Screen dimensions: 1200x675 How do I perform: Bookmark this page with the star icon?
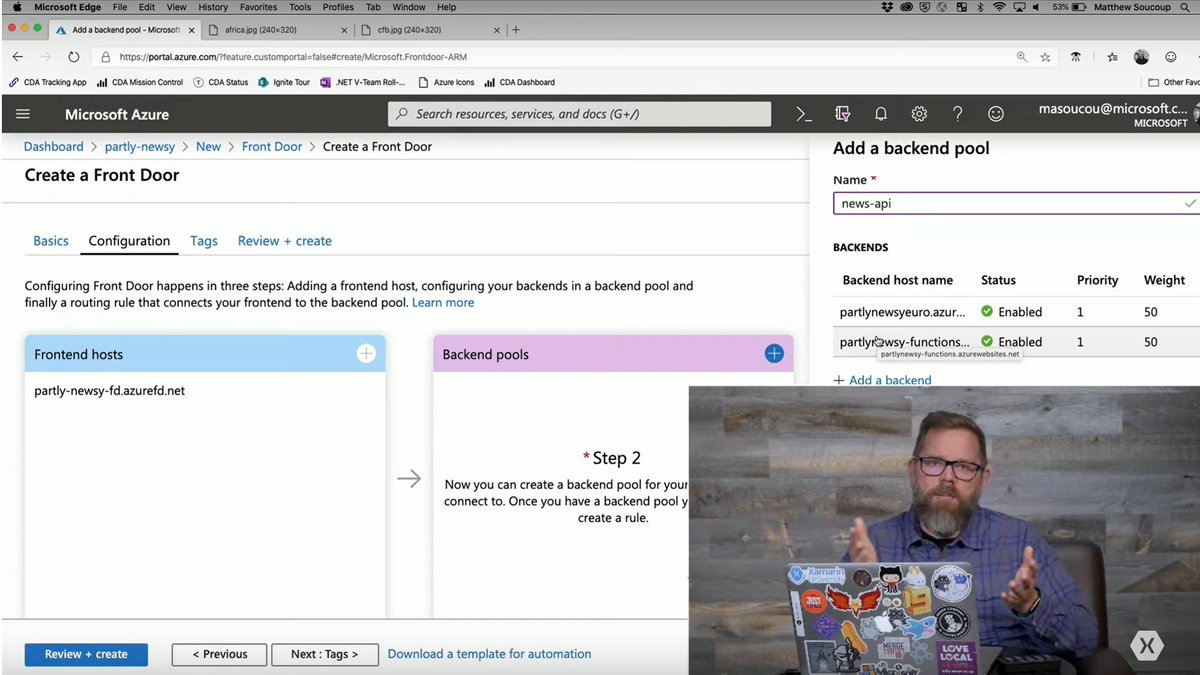click(1046, 57)
